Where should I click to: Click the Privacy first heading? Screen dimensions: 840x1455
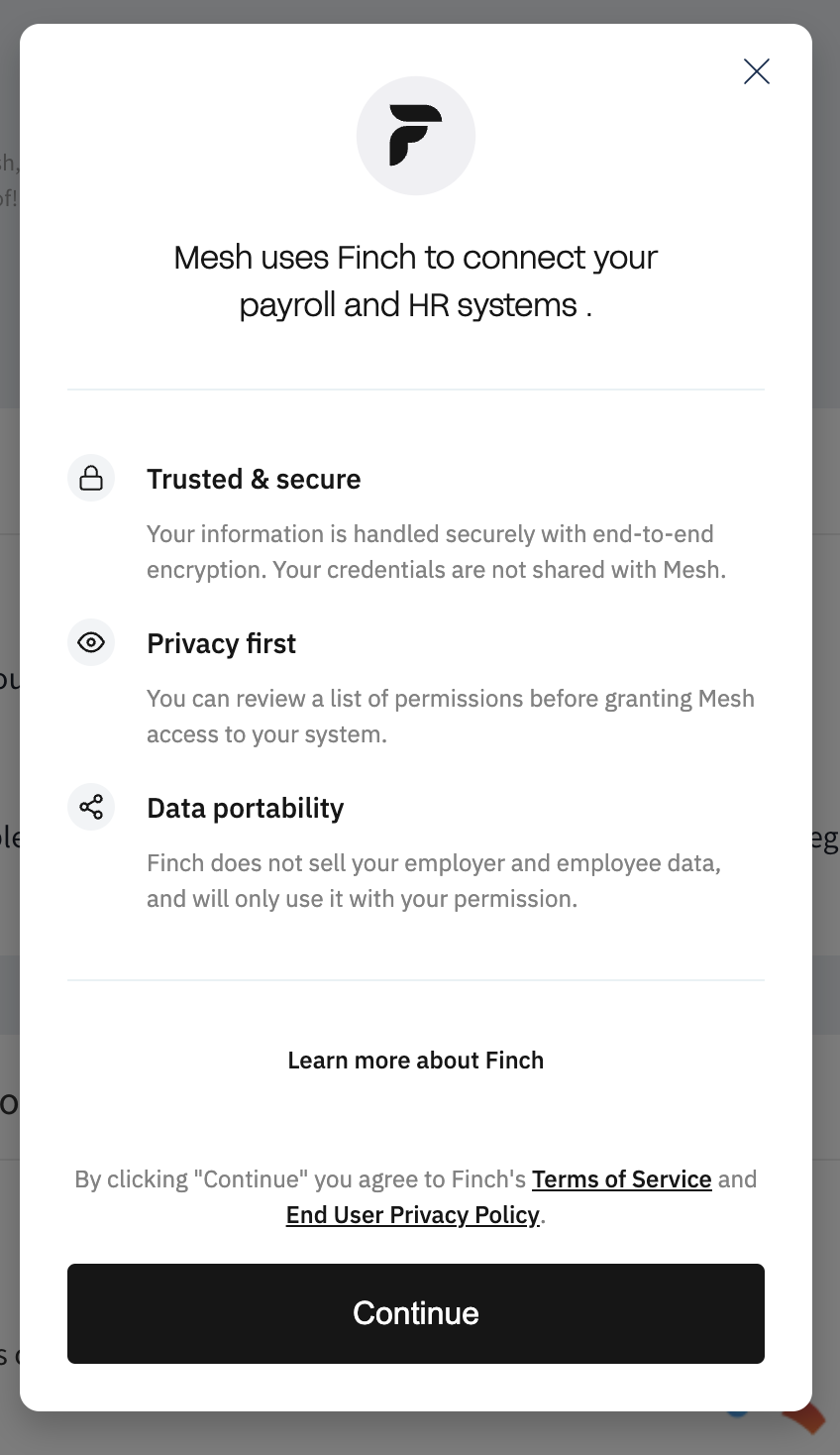point(221,644)
